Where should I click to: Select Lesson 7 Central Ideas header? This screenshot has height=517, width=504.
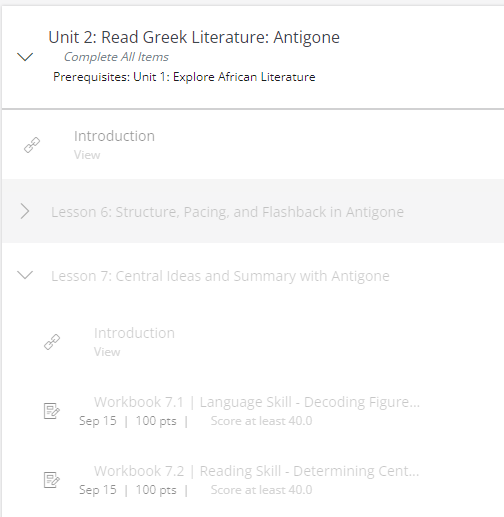[220, 276]
